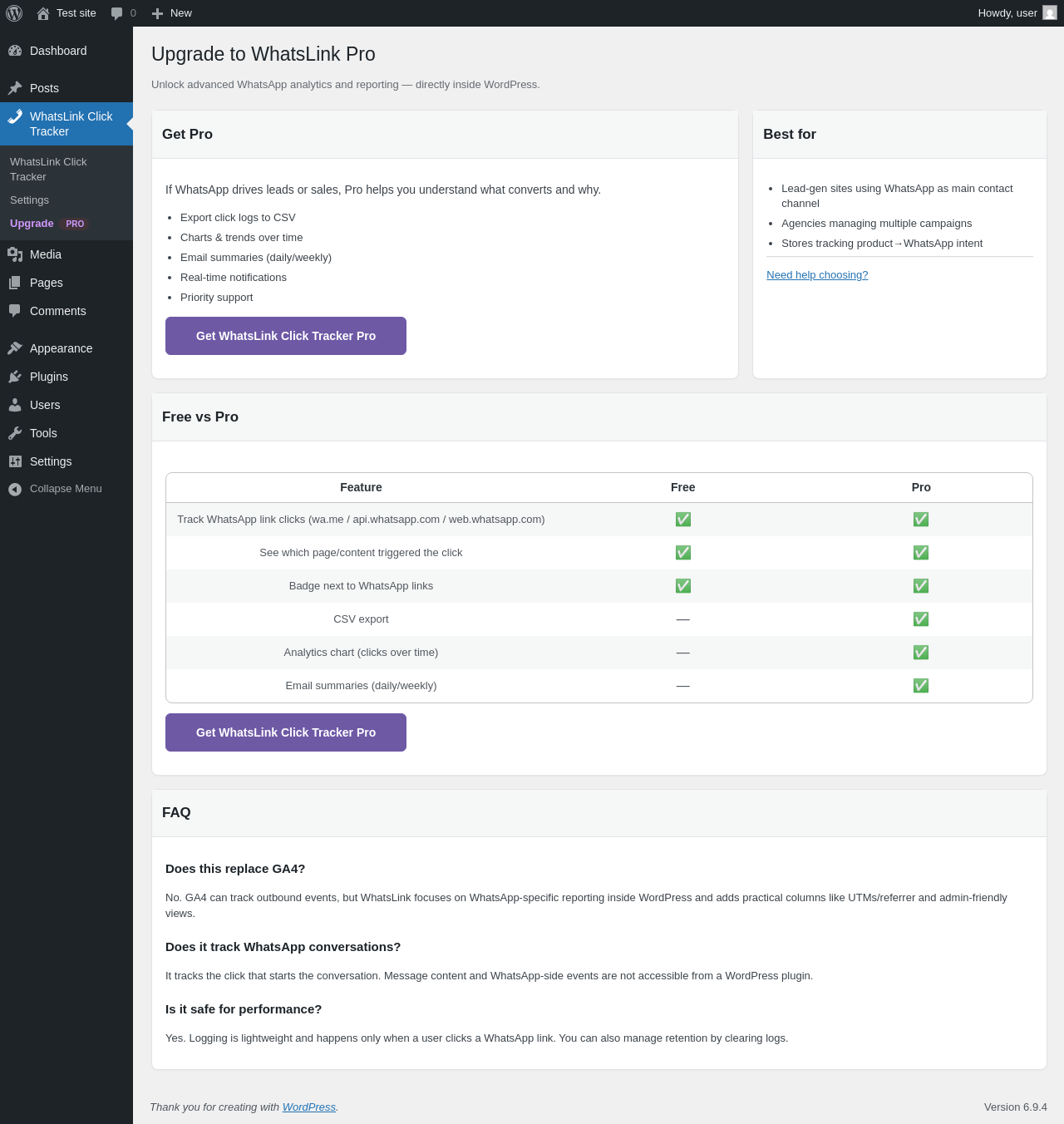Click the Posts pushpin icon
The image size is (1064, 1124).
pos(15,88)
